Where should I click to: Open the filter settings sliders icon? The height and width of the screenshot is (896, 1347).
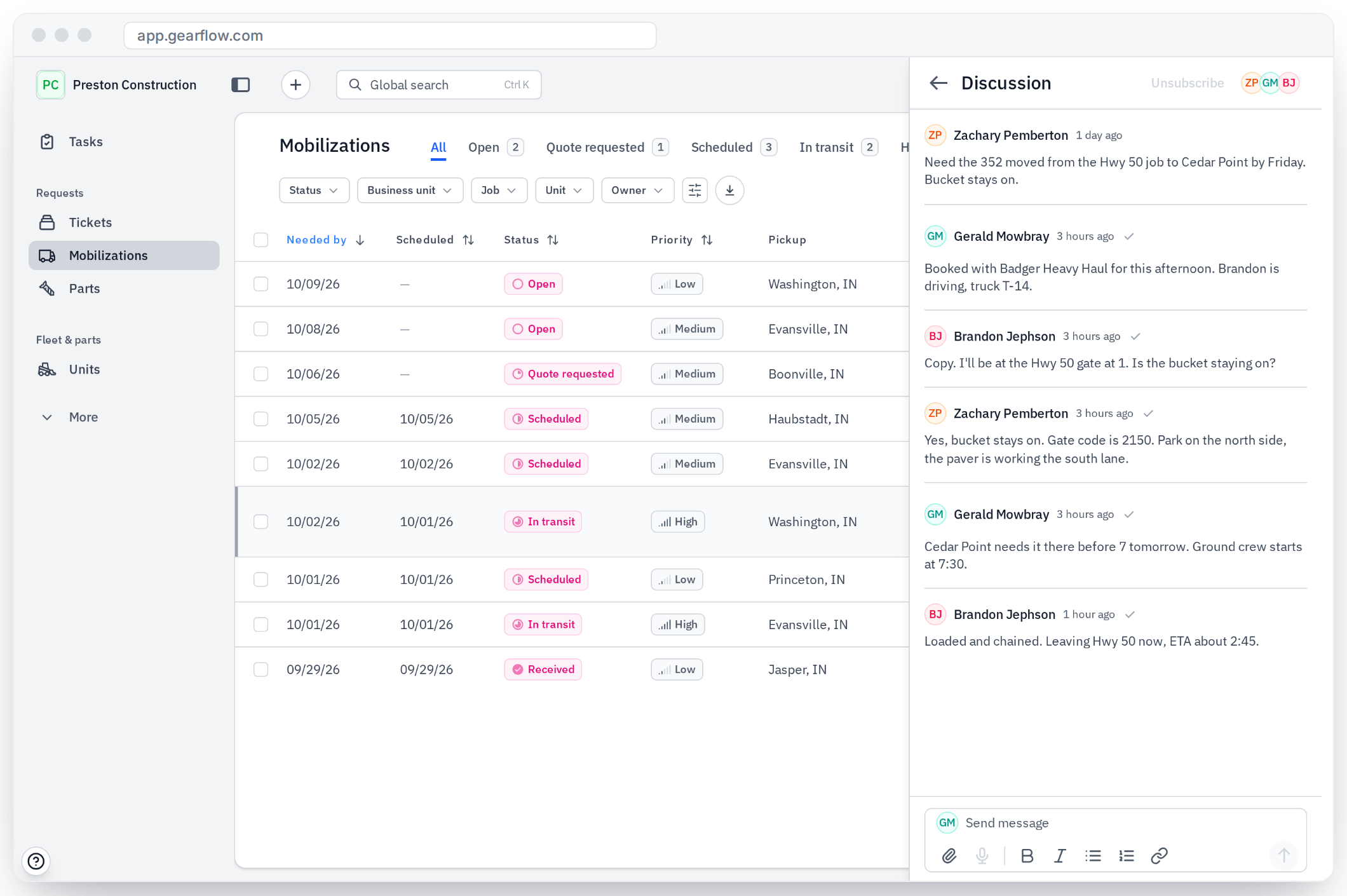(x=695, y=190)
